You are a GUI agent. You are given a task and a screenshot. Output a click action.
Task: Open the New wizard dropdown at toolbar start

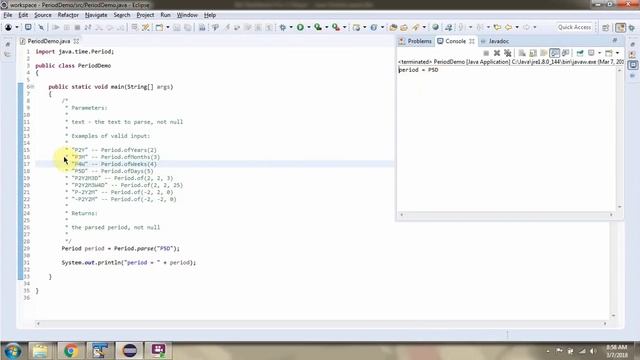[17, 27]
